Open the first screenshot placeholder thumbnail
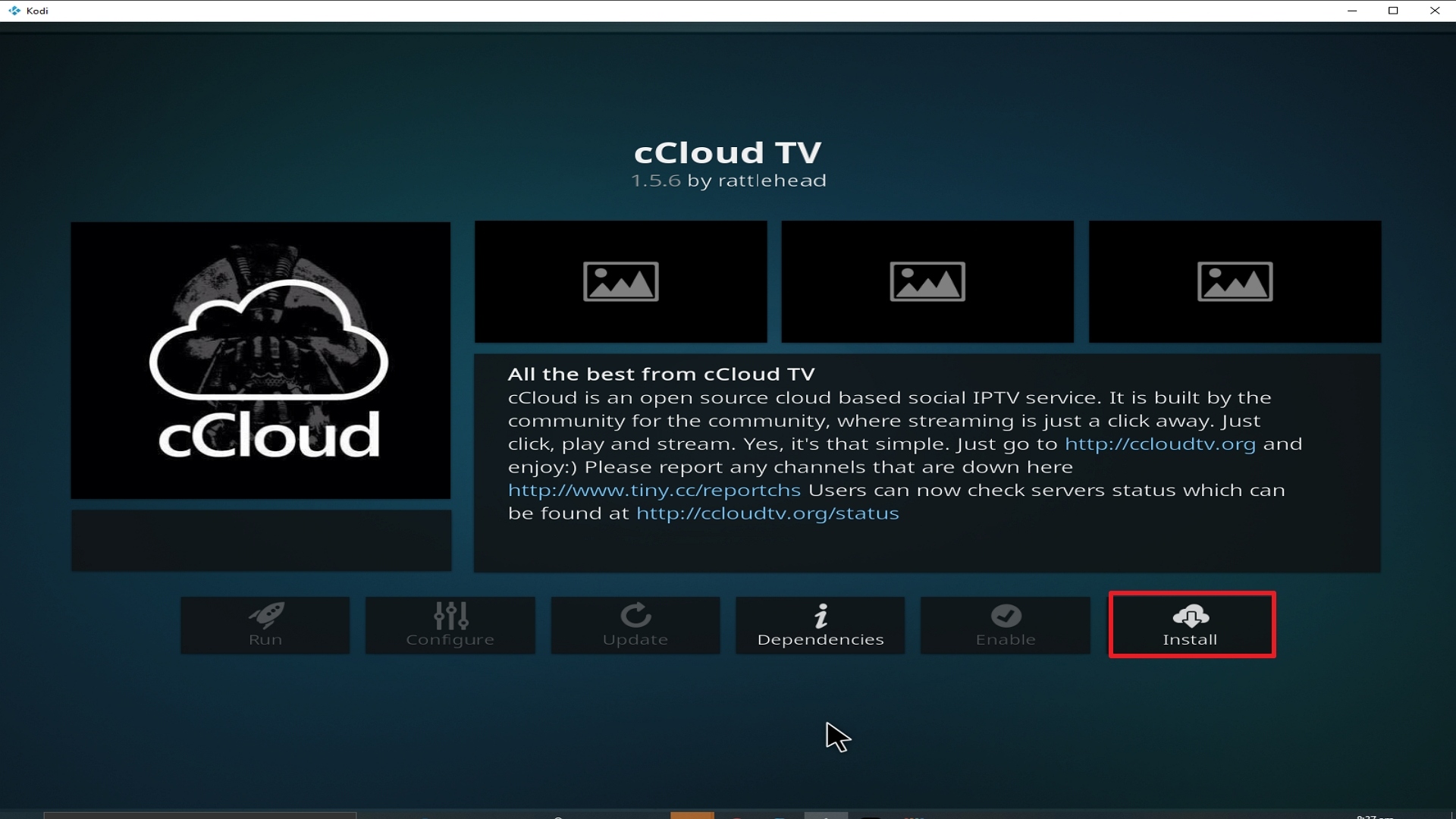Screen dimensions: 1456x819 (x=620, y=281)
